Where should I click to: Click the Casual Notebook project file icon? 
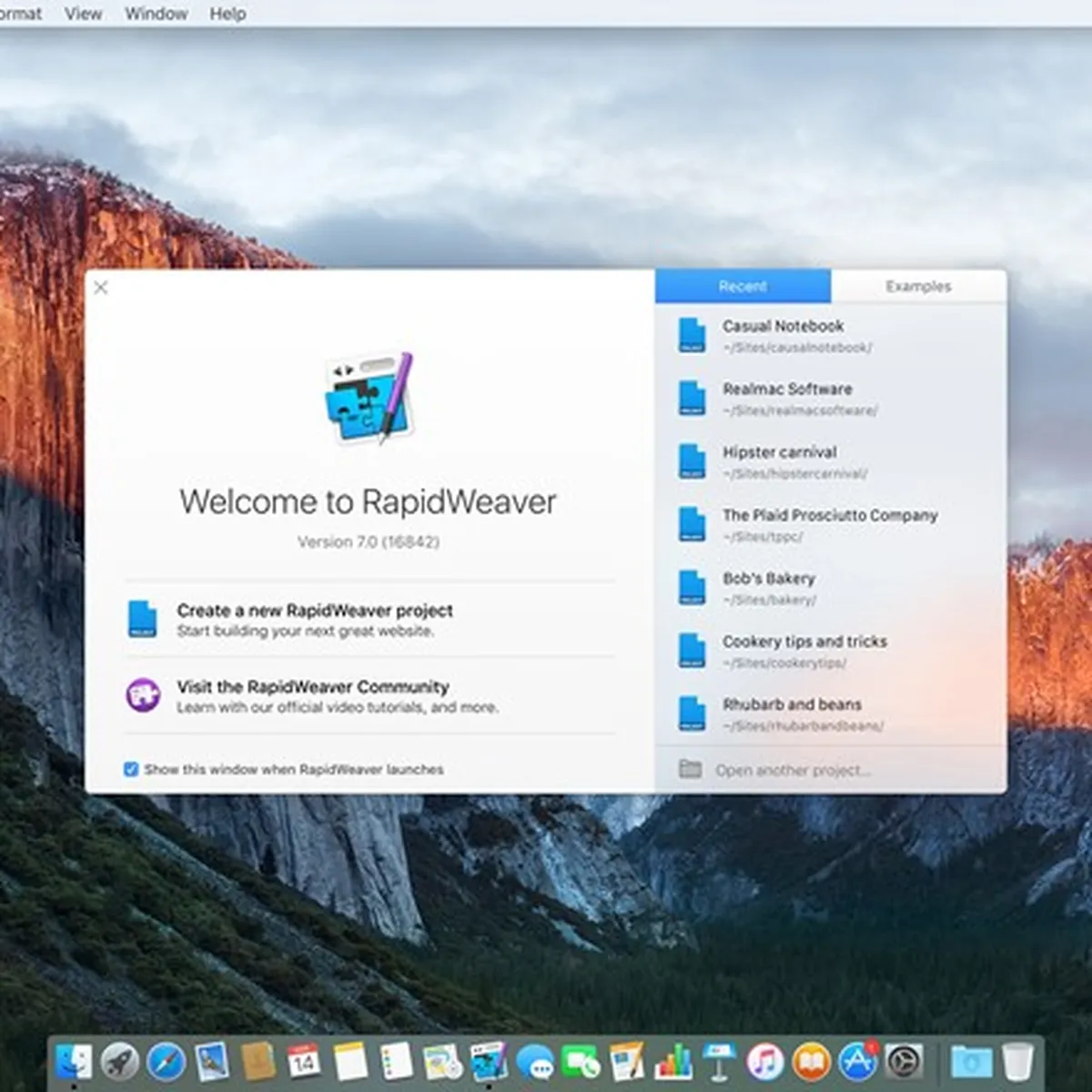point(692,335)
